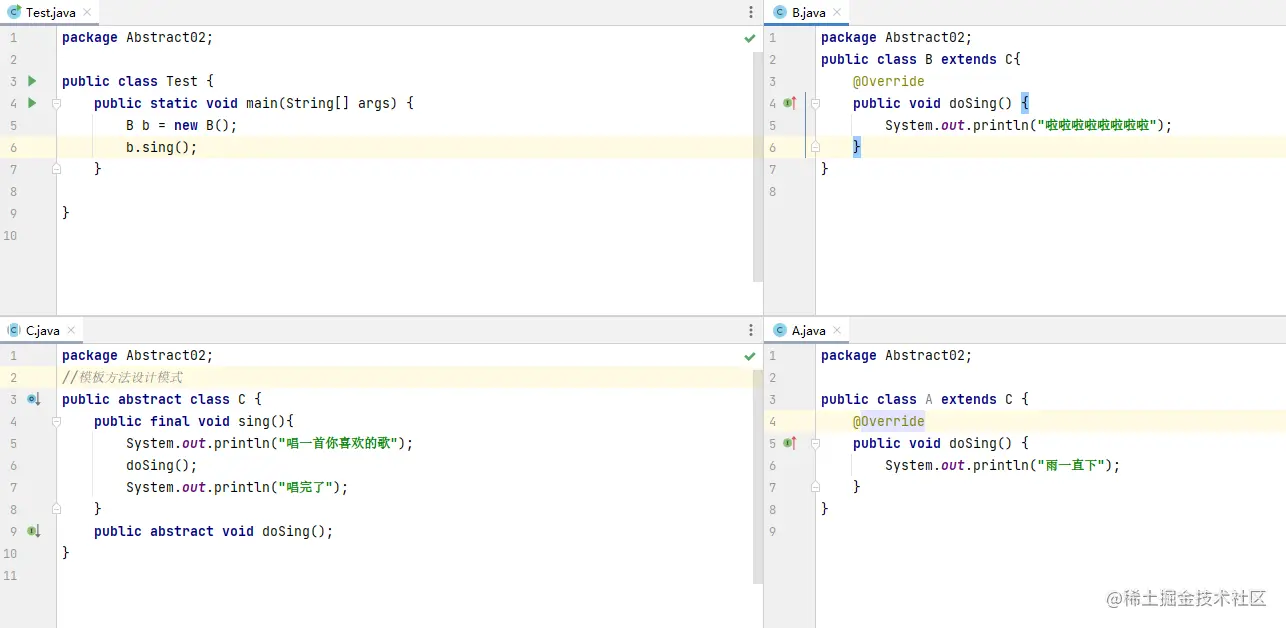Click line number 7 in C.java gutter

point(12,487)
